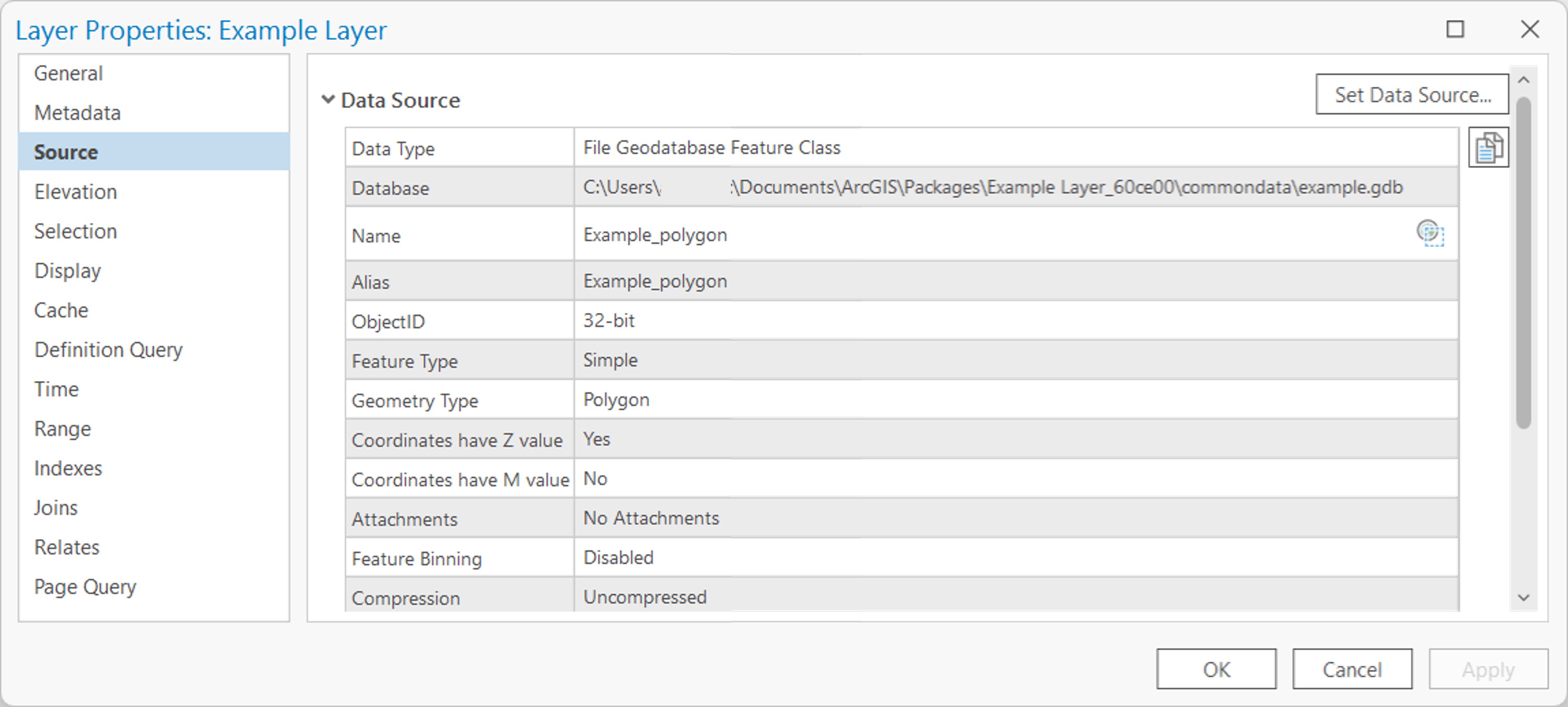Switch to the Display tab
Image resolution: width=1568 pixels, height=707 pixels.
[x=68, y=270]
